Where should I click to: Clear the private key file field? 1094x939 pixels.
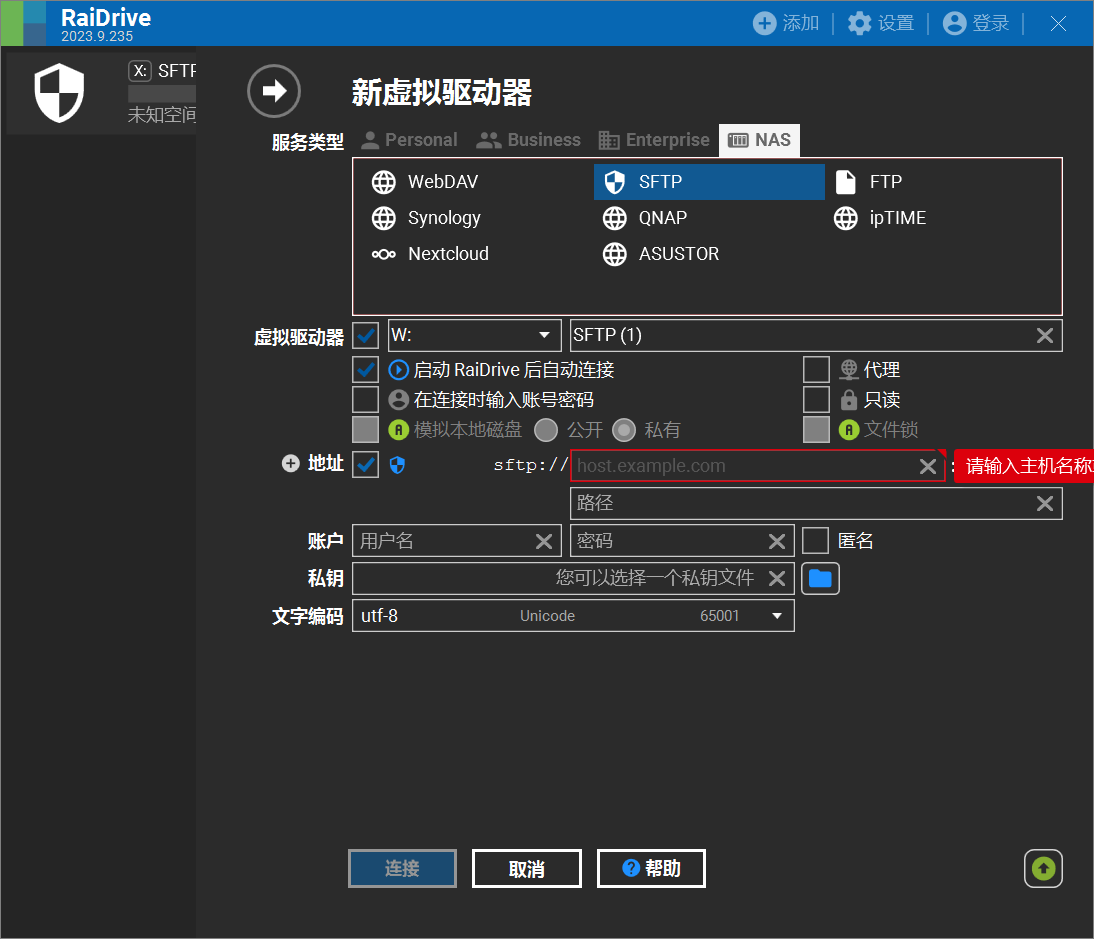(777, 578)
